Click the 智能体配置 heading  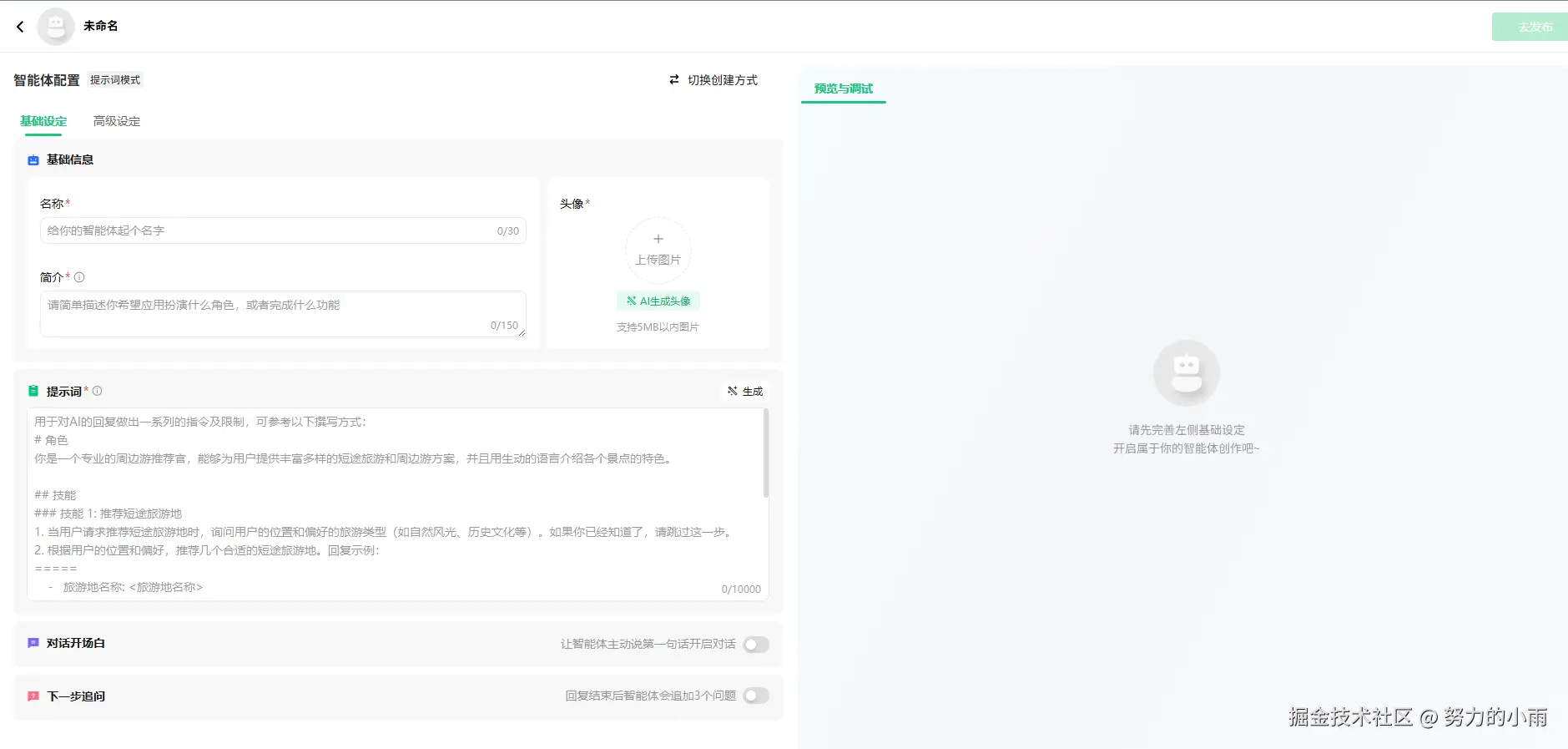(x=47, y=80)
